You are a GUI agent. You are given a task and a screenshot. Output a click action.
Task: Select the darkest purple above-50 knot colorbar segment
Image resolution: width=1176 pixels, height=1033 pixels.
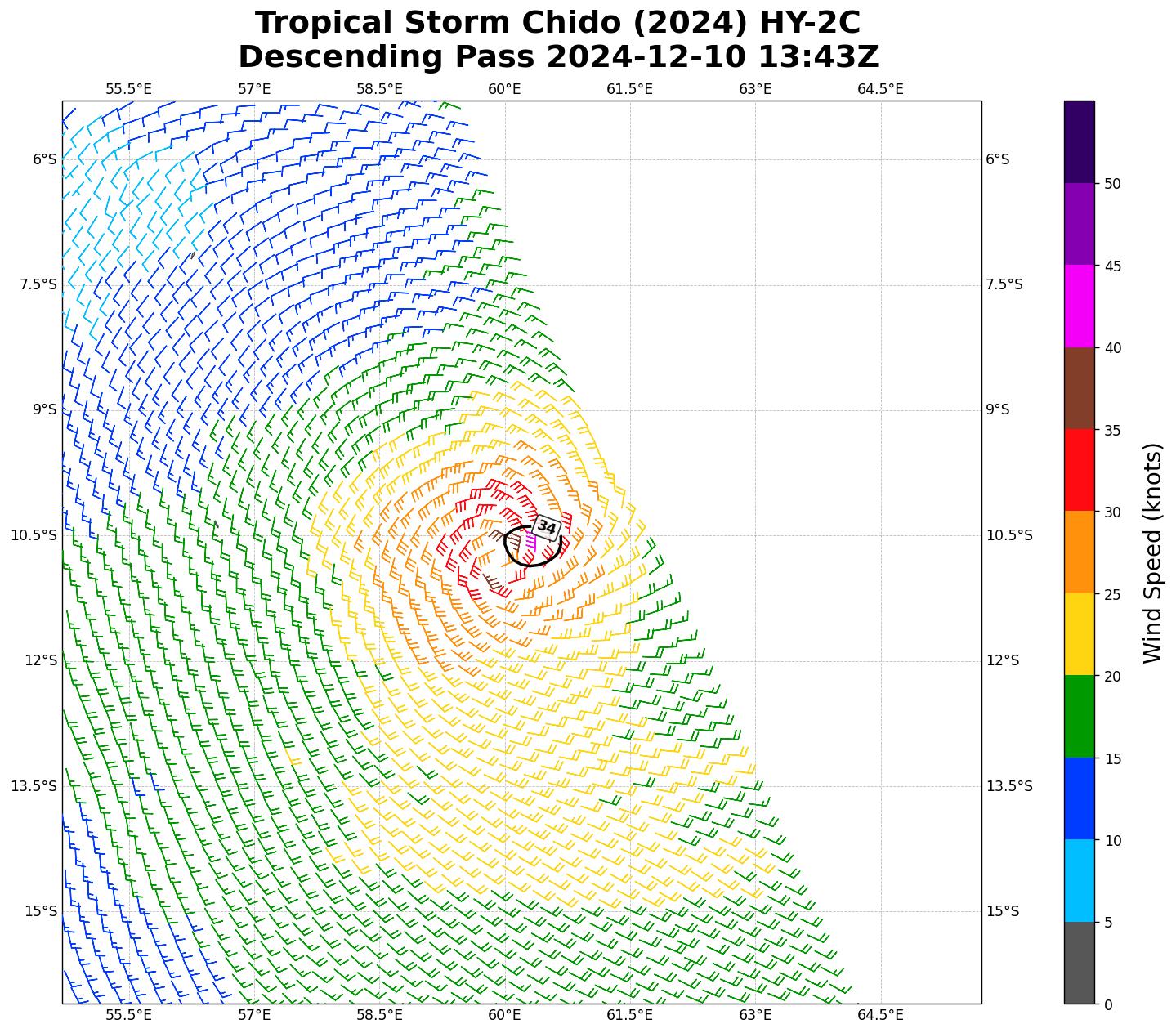pyautogui.click(x=1079, y=141)
